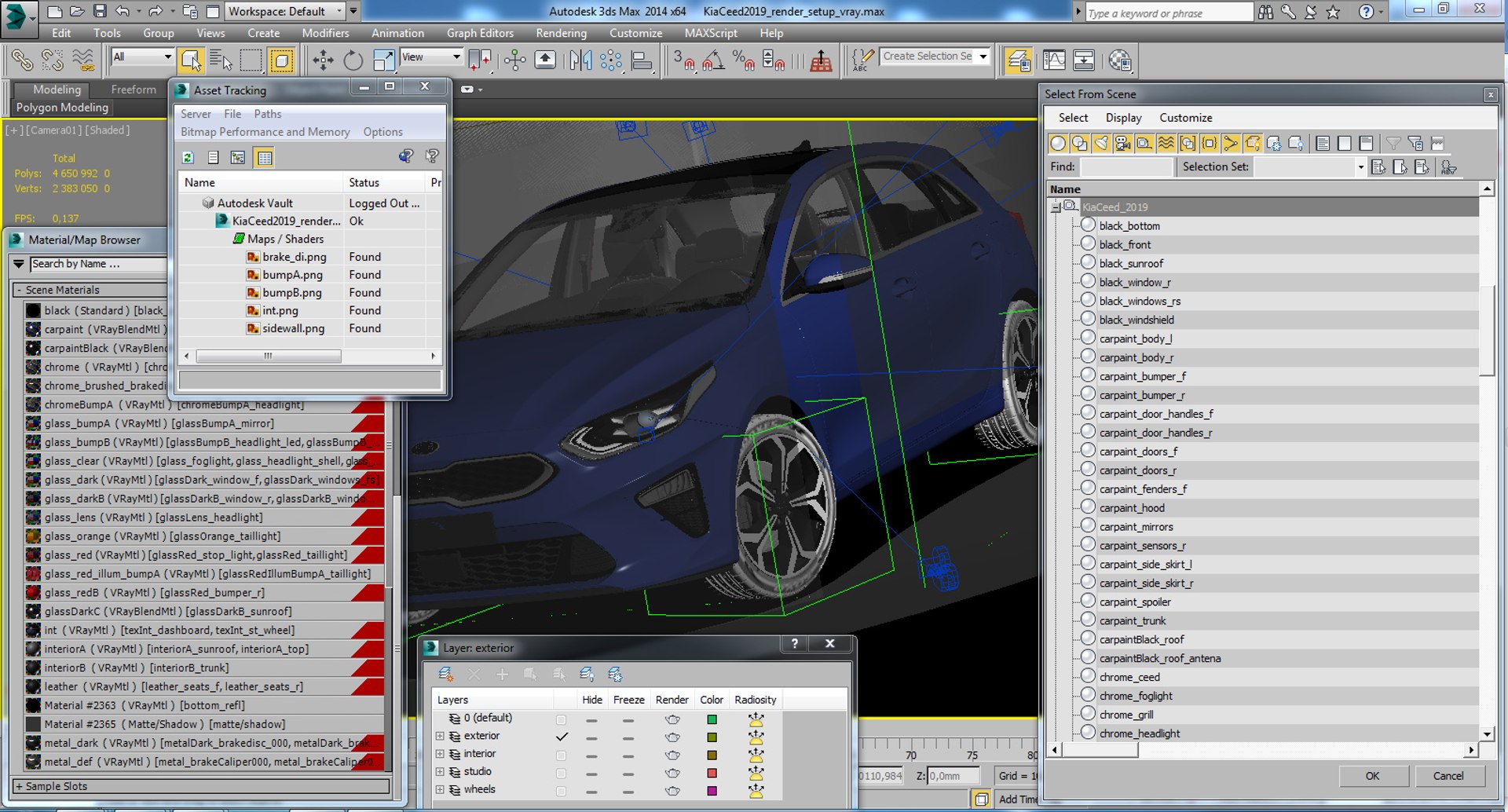The image size is (1508, 812).
Task: Click Refresh icon in Asset Tracking
Action: coord(188,157)
